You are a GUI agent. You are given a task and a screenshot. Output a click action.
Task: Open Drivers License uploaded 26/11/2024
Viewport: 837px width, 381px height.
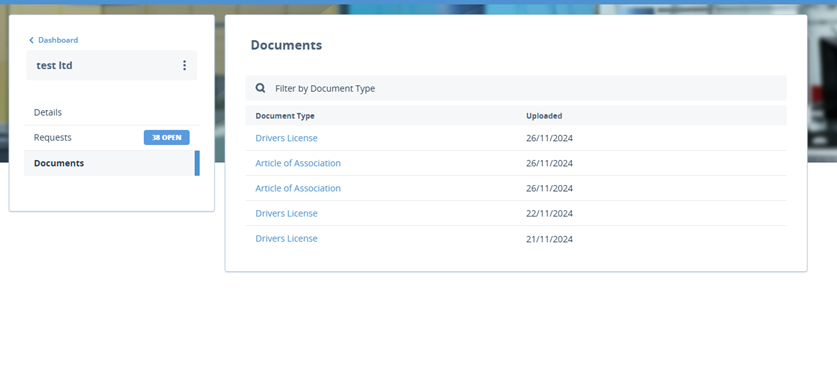point(286,138)
